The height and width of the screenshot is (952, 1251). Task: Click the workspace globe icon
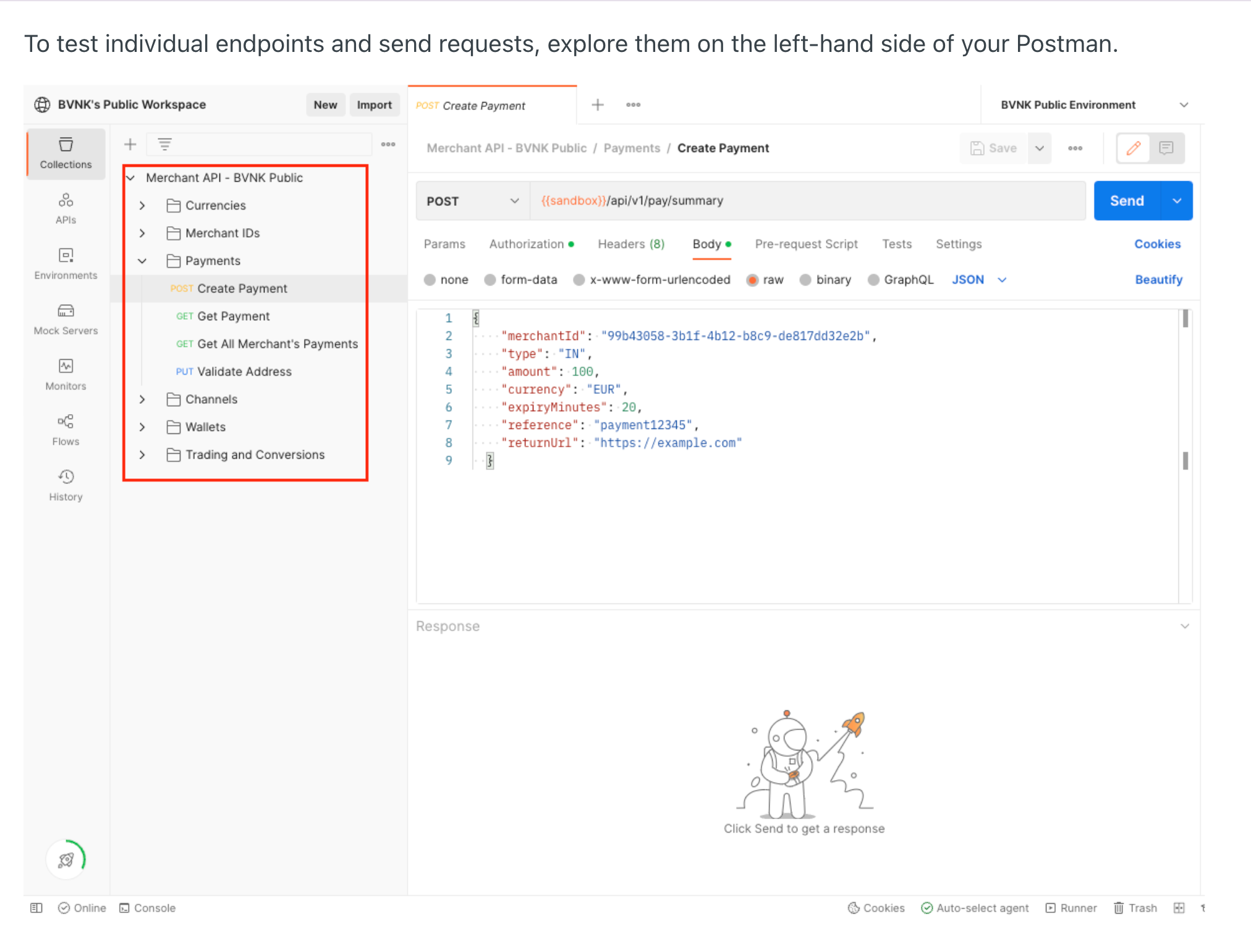point(42,105)
